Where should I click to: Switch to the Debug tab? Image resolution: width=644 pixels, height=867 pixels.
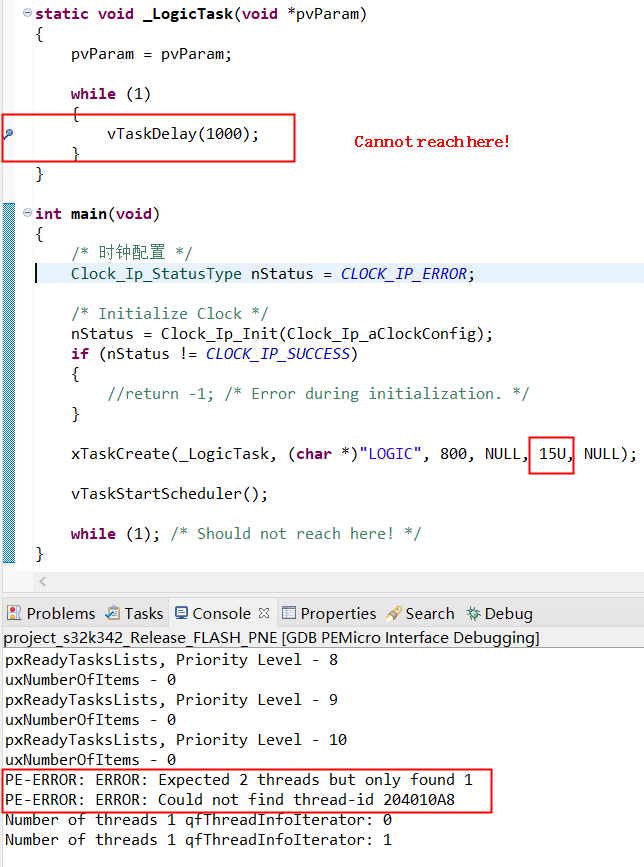(x=500, y=613)
